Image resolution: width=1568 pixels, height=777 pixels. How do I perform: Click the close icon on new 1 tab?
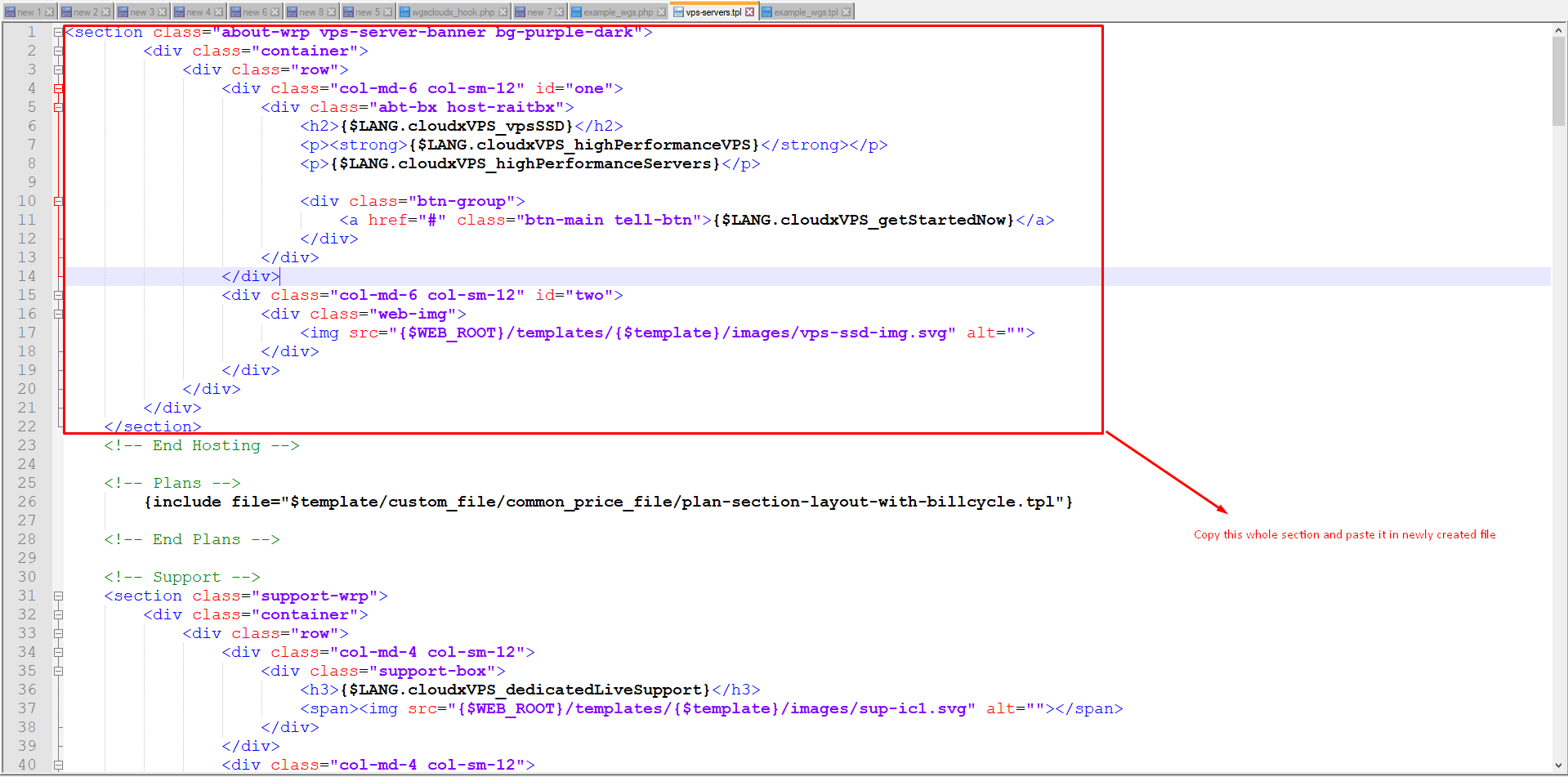[x=50, y=12]
